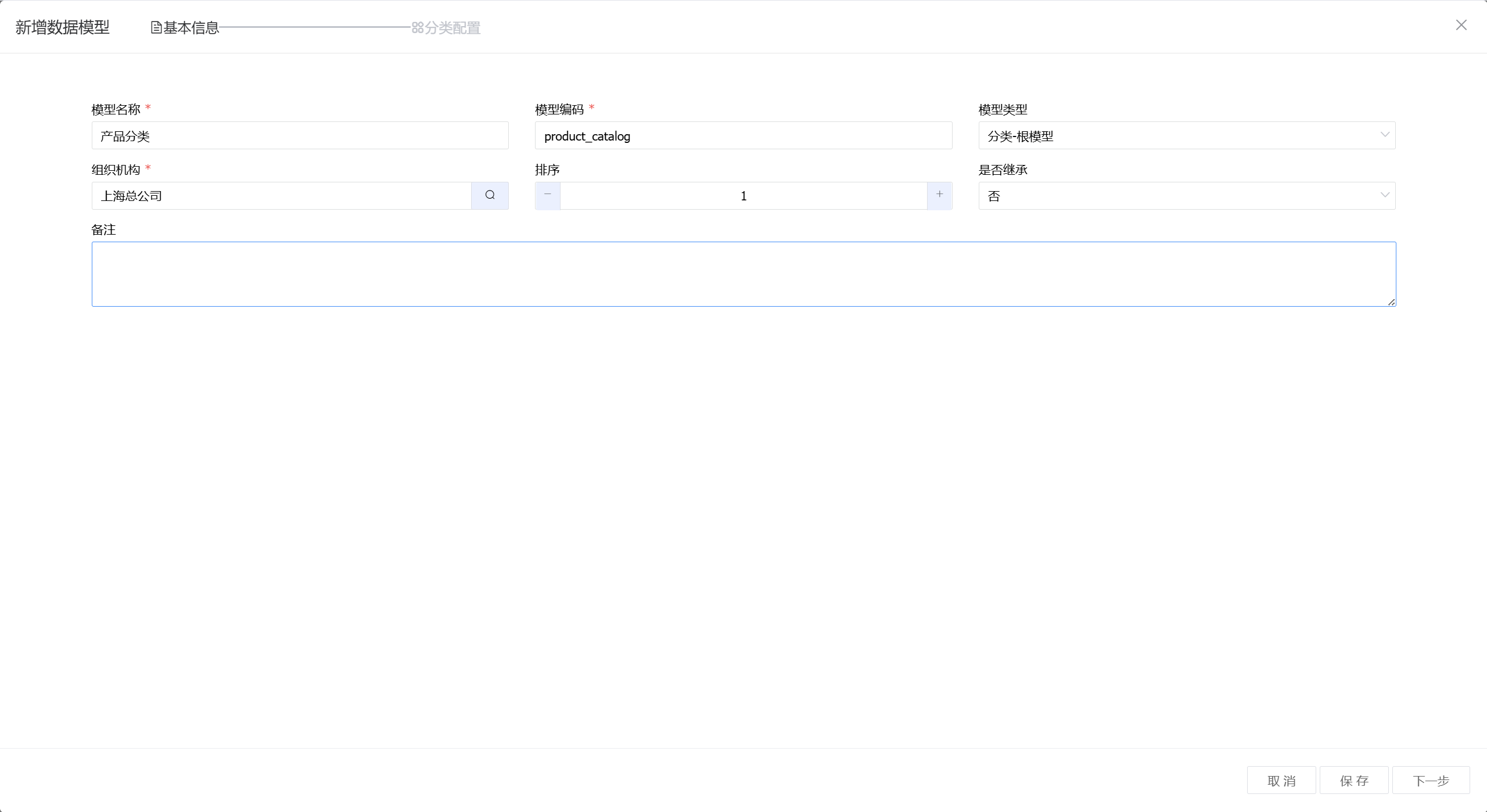Click the 基本信息 document step icon
The width and height of the screenshot is (1487, 812).
point(156,27)
